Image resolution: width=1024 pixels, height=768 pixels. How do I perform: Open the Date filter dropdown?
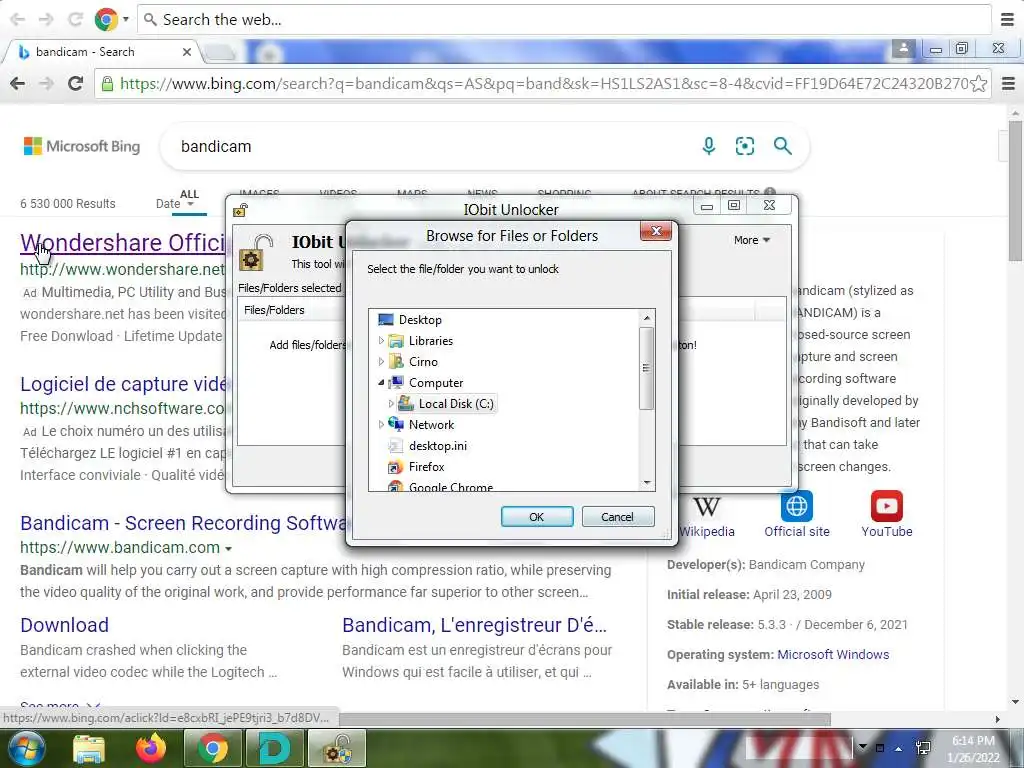pos(174,204)
